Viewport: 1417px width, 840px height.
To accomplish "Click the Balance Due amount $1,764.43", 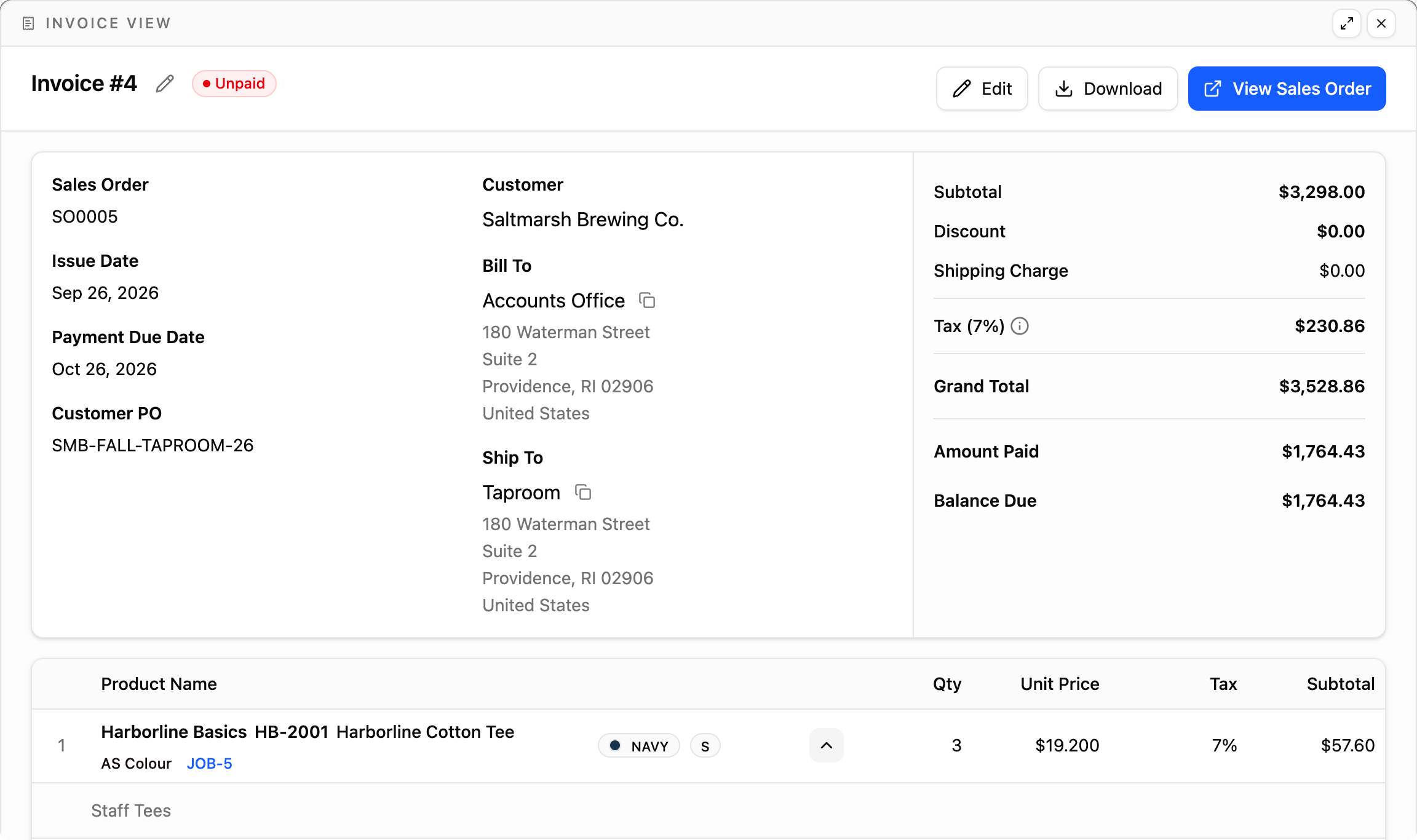I will [1324, 501].
